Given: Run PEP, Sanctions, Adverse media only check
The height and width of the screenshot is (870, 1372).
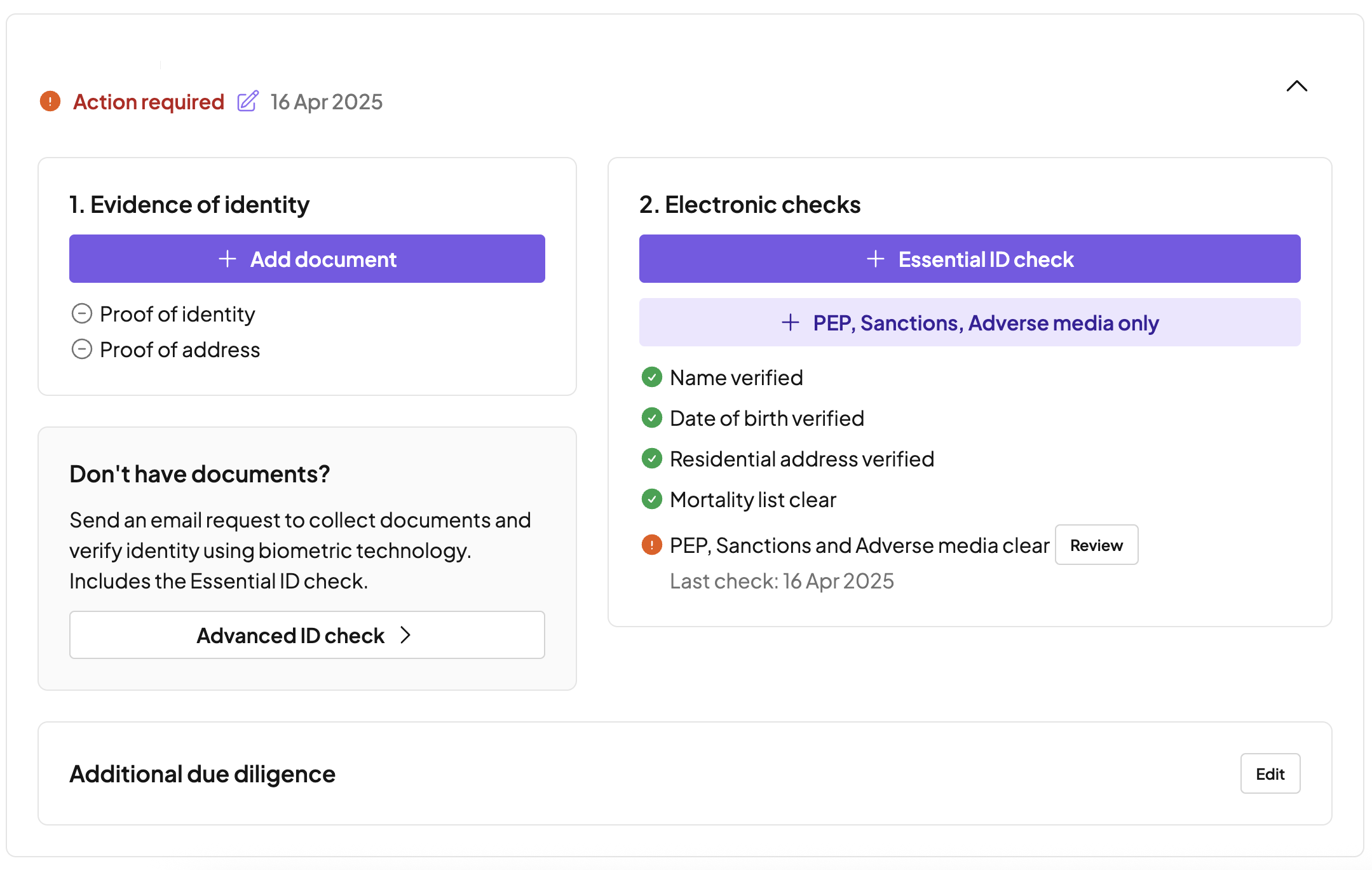Looking at the screenshot, I should click(969, 323).
